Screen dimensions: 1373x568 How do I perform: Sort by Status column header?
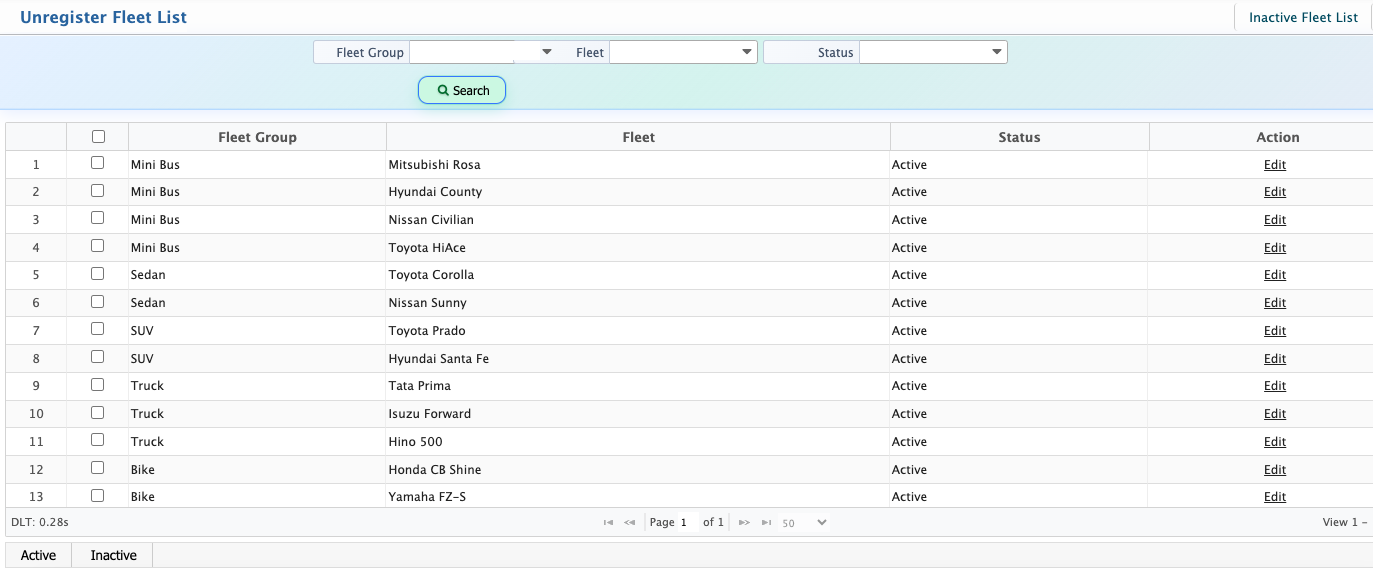pyautogui.click(x=1019, y=137)
